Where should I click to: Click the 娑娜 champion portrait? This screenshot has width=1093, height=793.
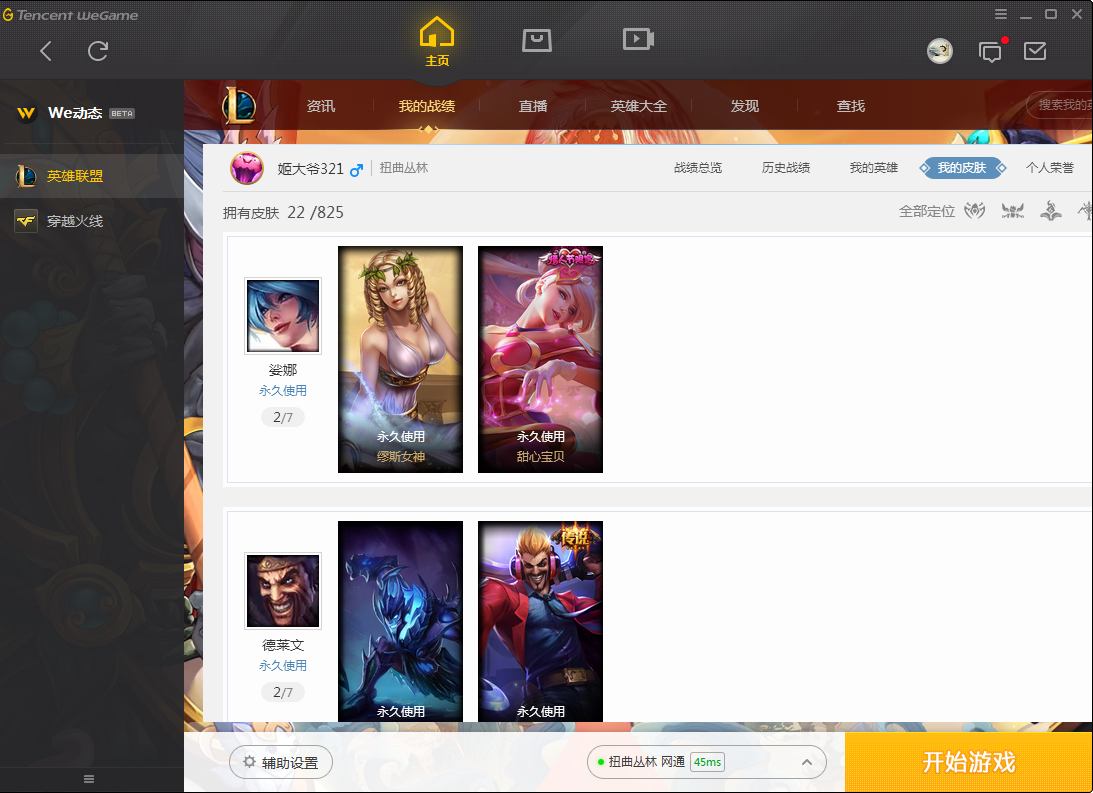coord(282,316)
